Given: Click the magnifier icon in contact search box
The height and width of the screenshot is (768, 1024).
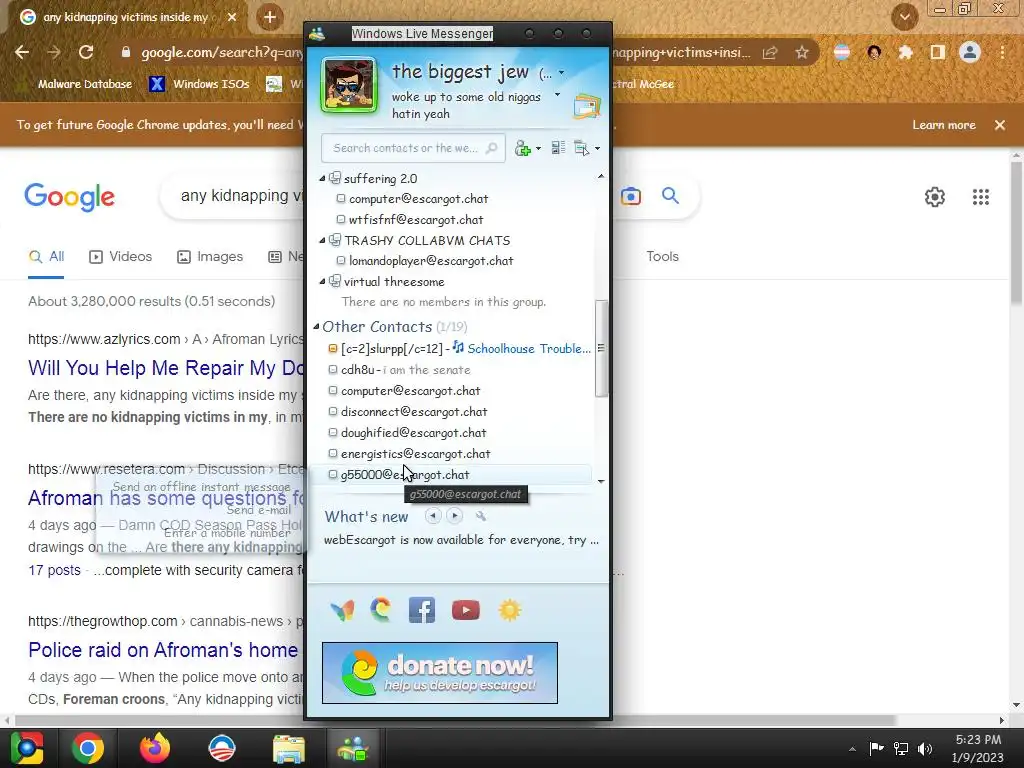Looking at the screenshot, I should (492, 148).
